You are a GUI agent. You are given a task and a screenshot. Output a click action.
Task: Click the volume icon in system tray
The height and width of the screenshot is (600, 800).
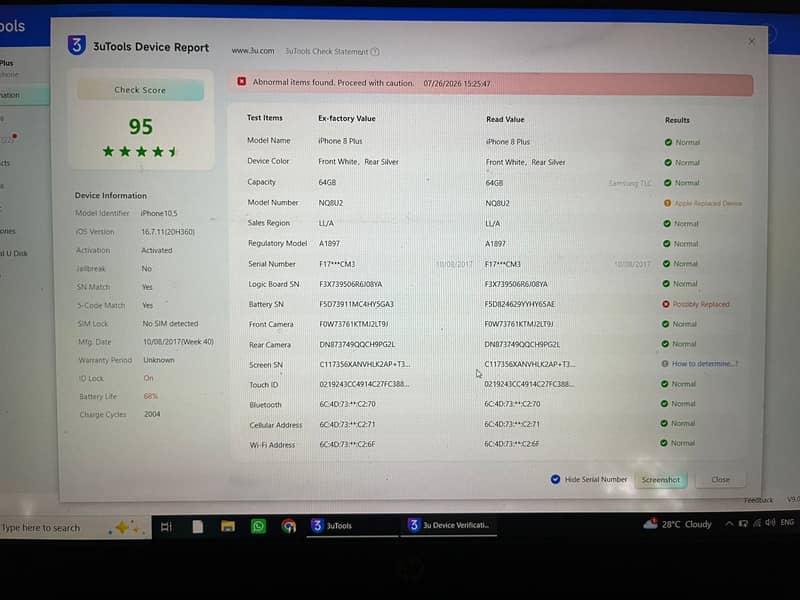tap(770, 522)
